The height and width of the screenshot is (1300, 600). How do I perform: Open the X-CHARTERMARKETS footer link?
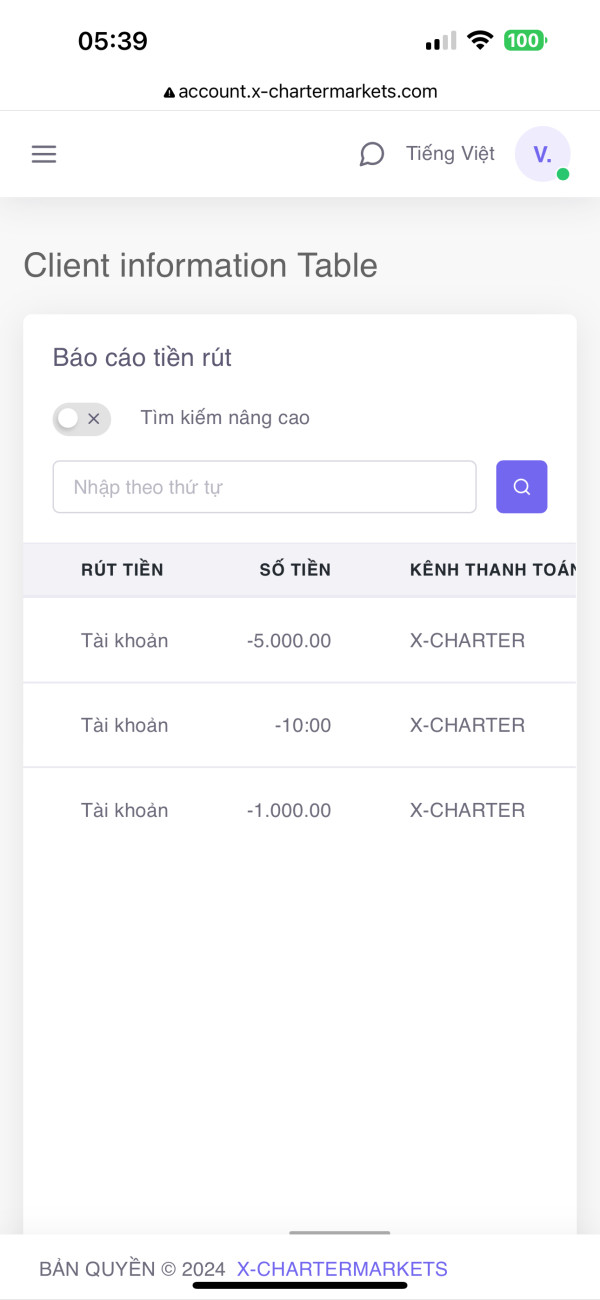point(342,1269)
